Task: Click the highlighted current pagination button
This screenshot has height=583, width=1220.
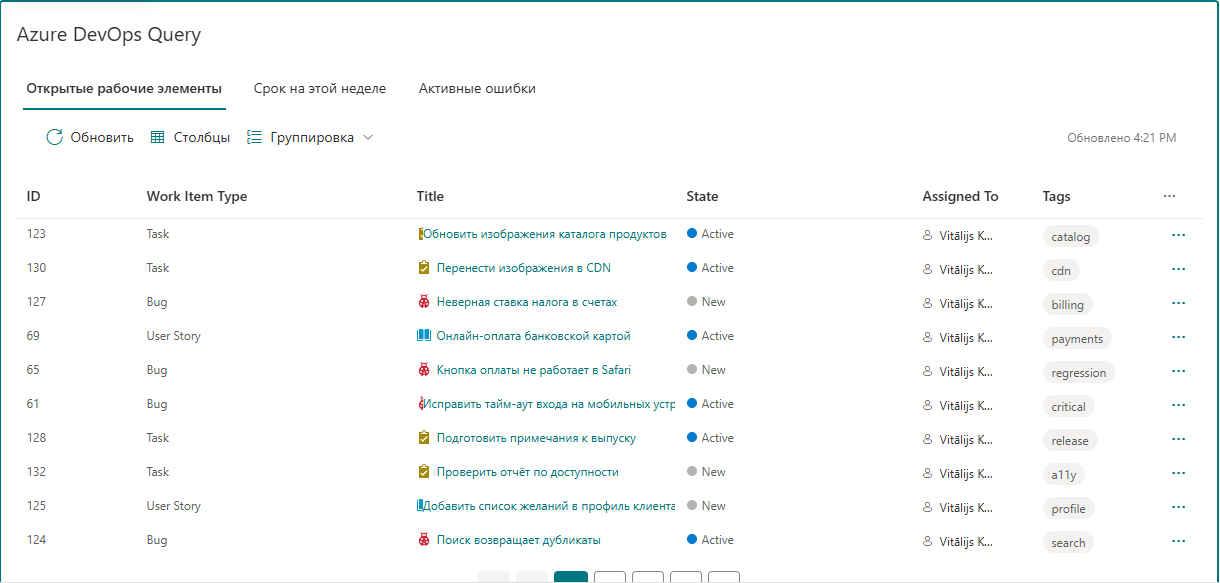Action: 571,577
